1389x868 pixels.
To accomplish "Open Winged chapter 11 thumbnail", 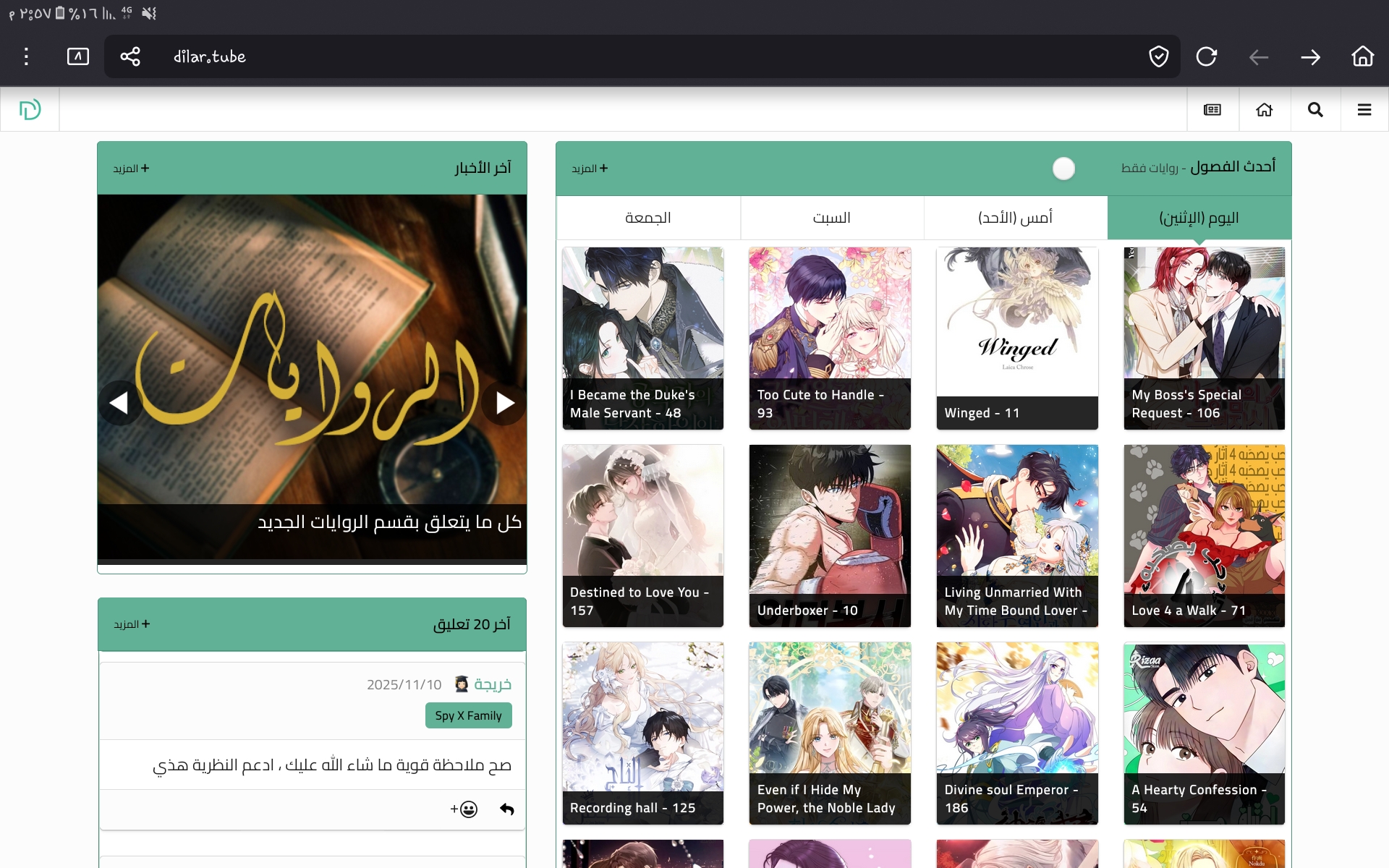I will (1017, 338).
